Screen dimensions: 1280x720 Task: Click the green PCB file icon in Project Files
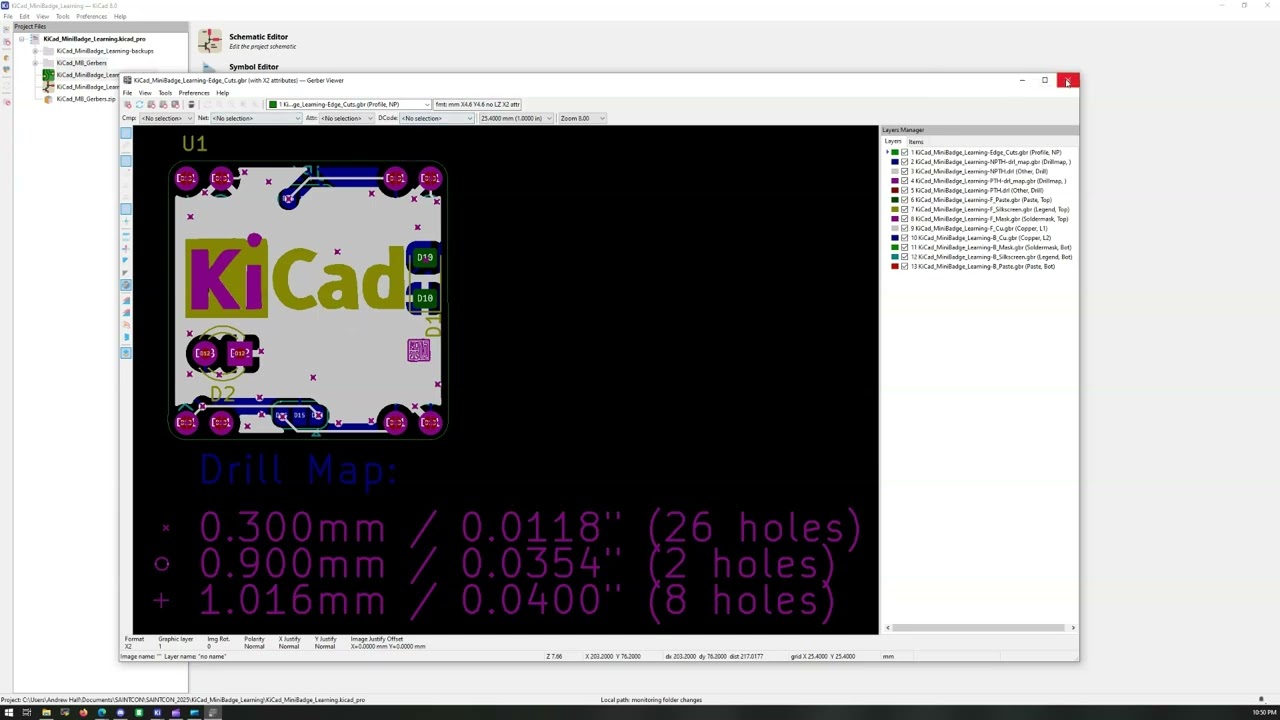pos(48,75)
